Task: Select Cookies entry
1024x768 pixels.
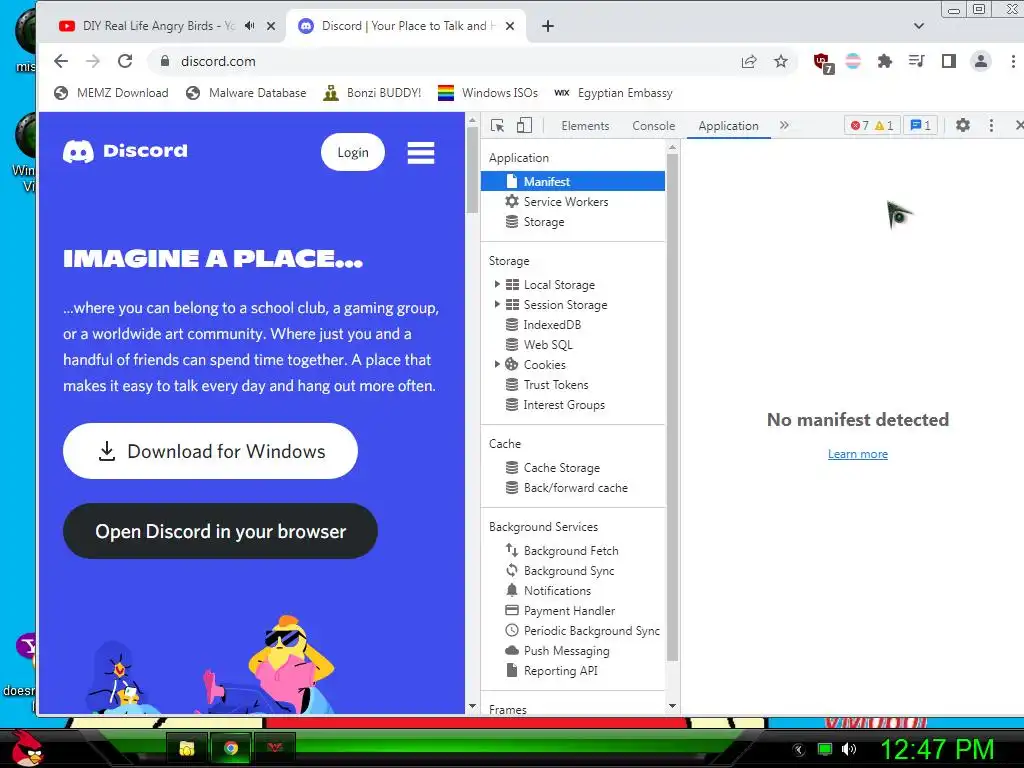Action: (544, 364)
